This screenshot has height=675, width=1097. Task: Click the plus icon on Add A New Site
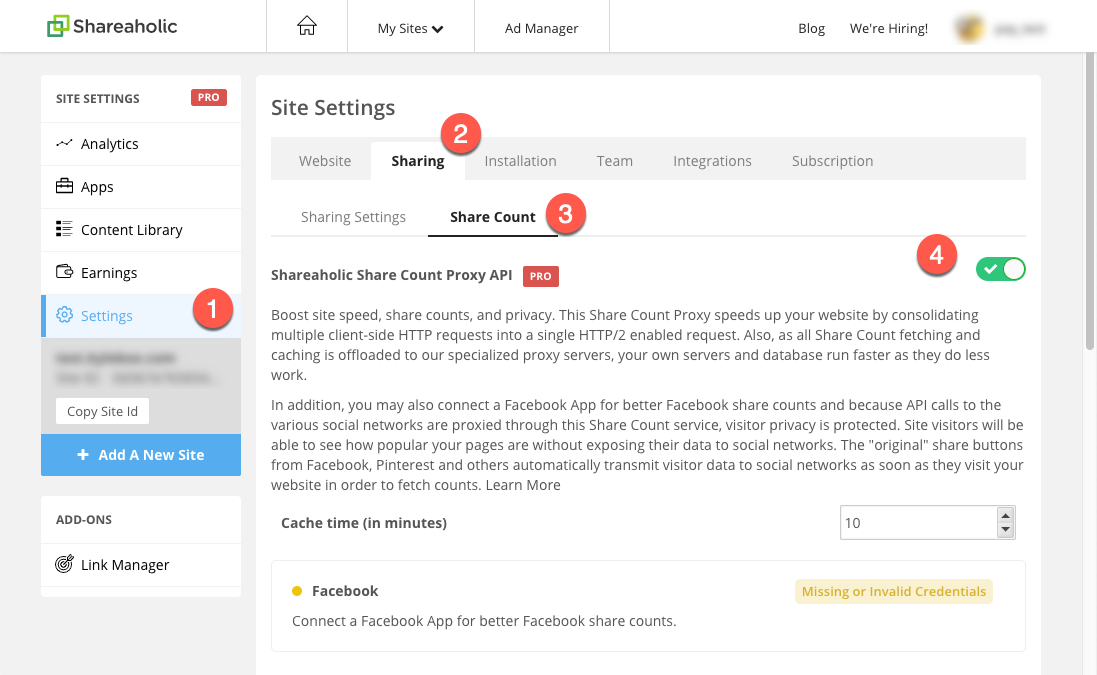pyautogui.click(x=83, y=455)
